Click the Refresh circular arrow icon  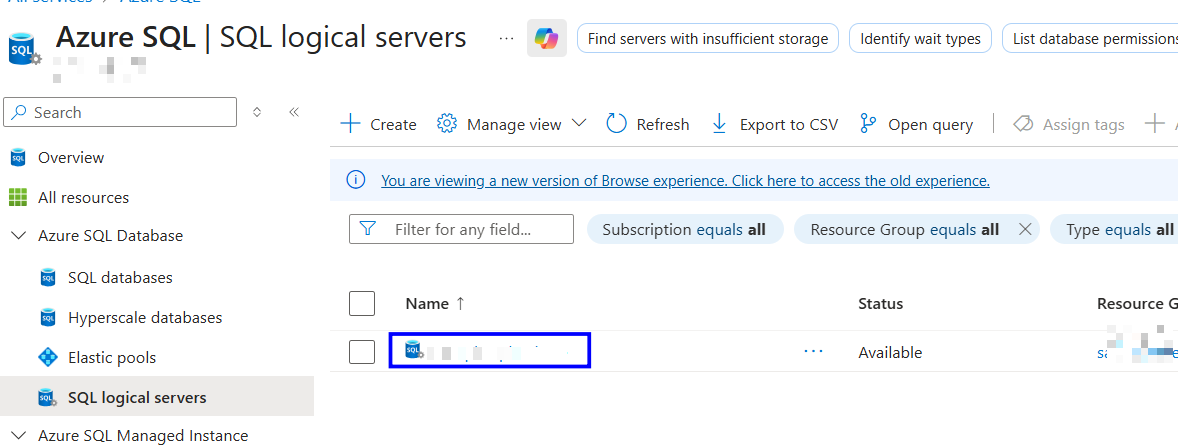tap(616, 124)
